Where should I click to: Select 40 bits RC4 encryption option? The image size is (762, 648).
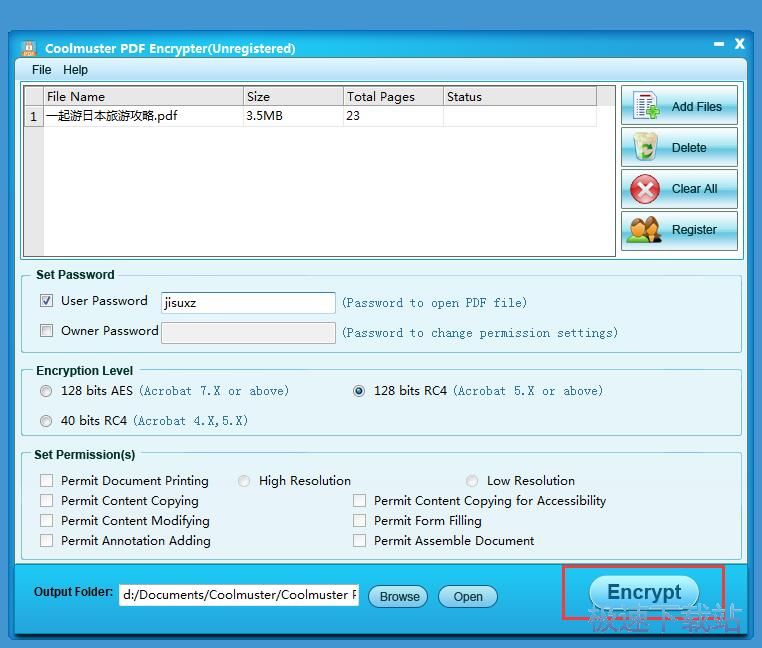coord(47,421)
